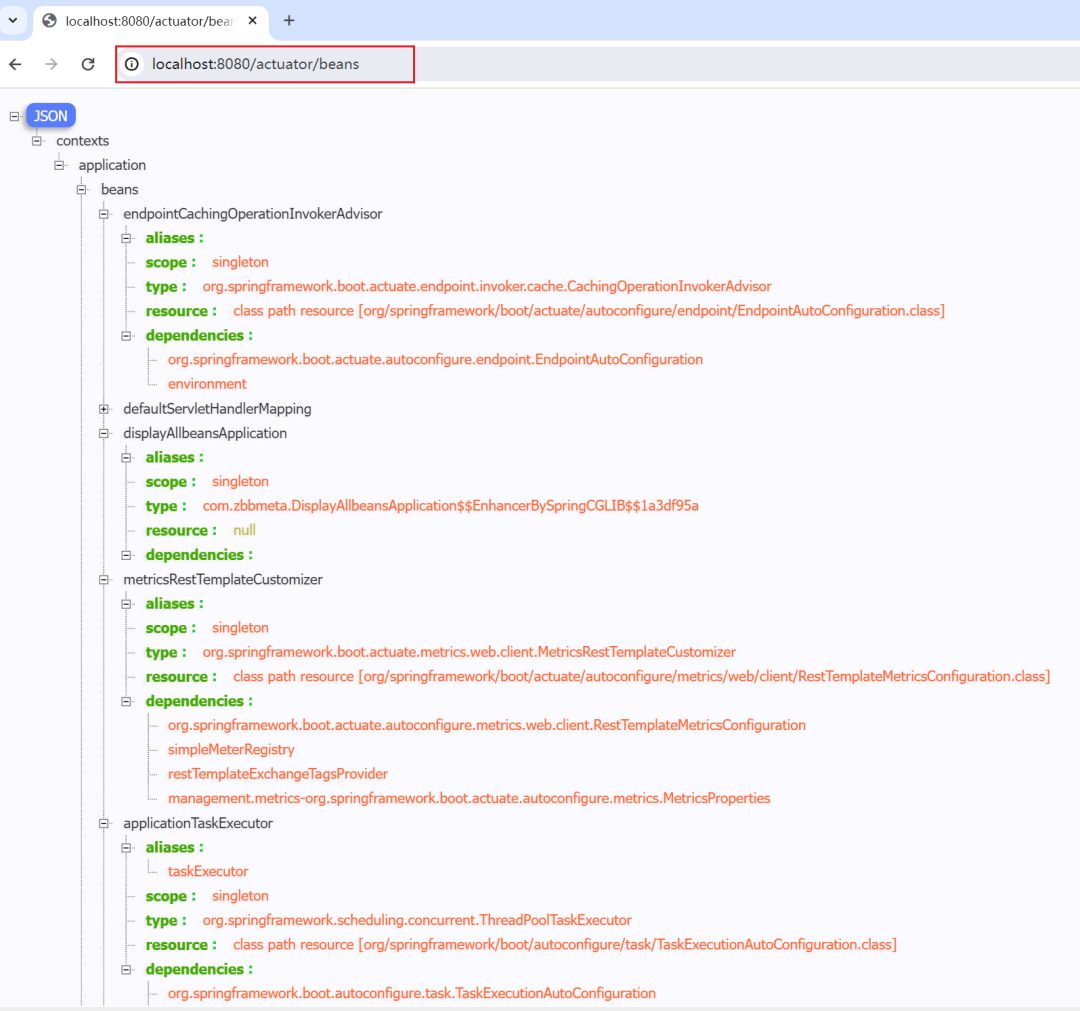Click the ThreadPoolTaskExecutor type value
This screenshot has width=1080, height=1011.
coord(417,921)
